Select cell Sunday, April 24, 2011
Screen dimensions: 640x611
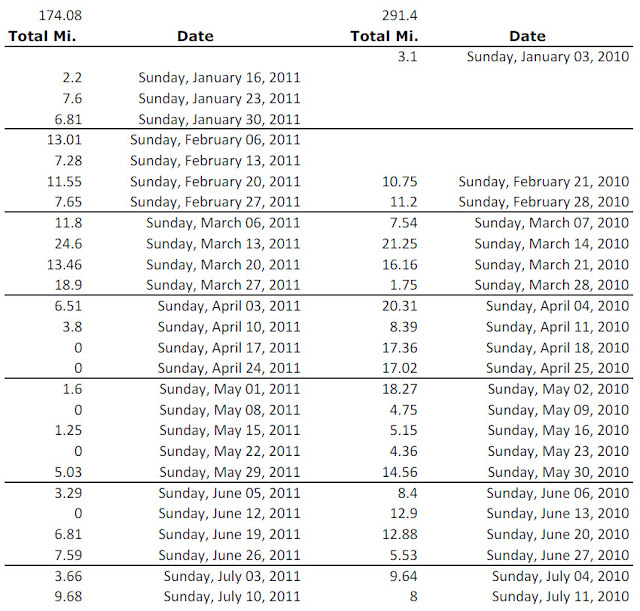click(x=229, y=369)
